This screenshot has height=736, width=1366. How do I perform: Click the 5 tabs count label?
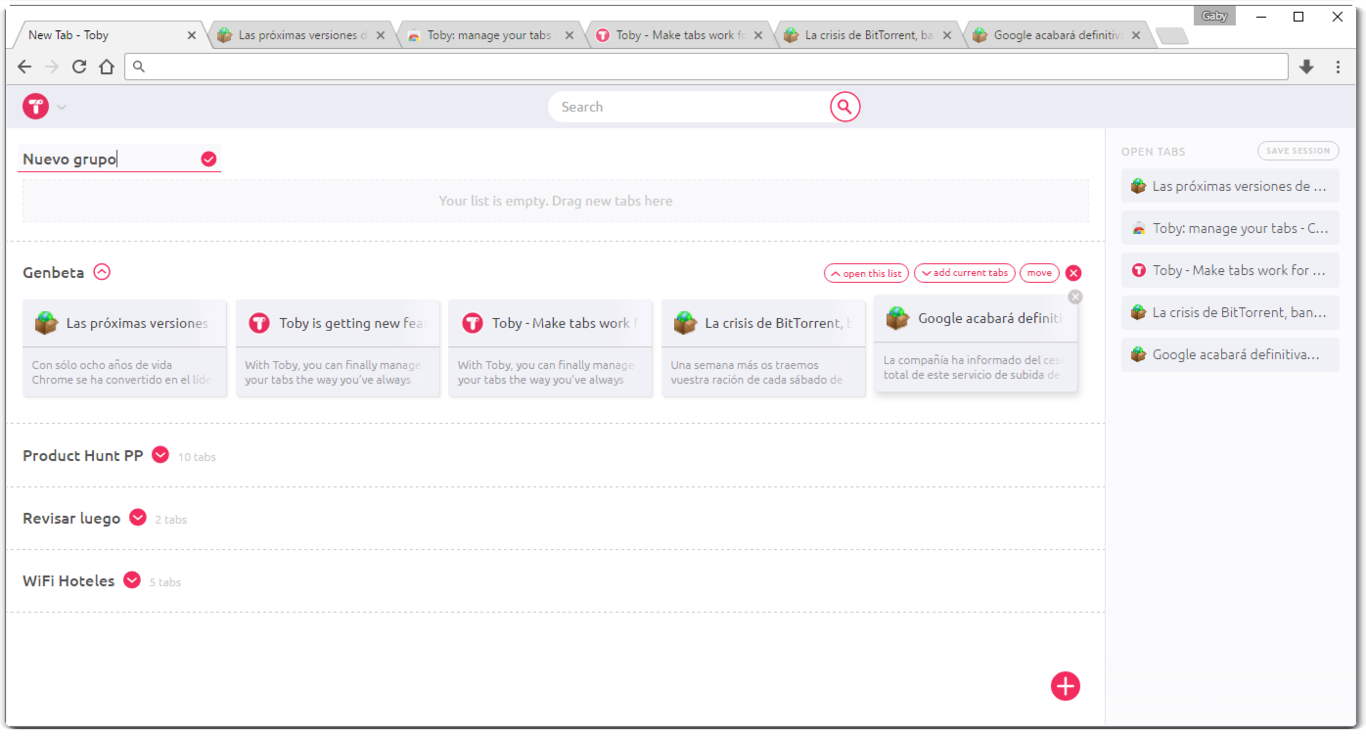(x=165, y=582)
